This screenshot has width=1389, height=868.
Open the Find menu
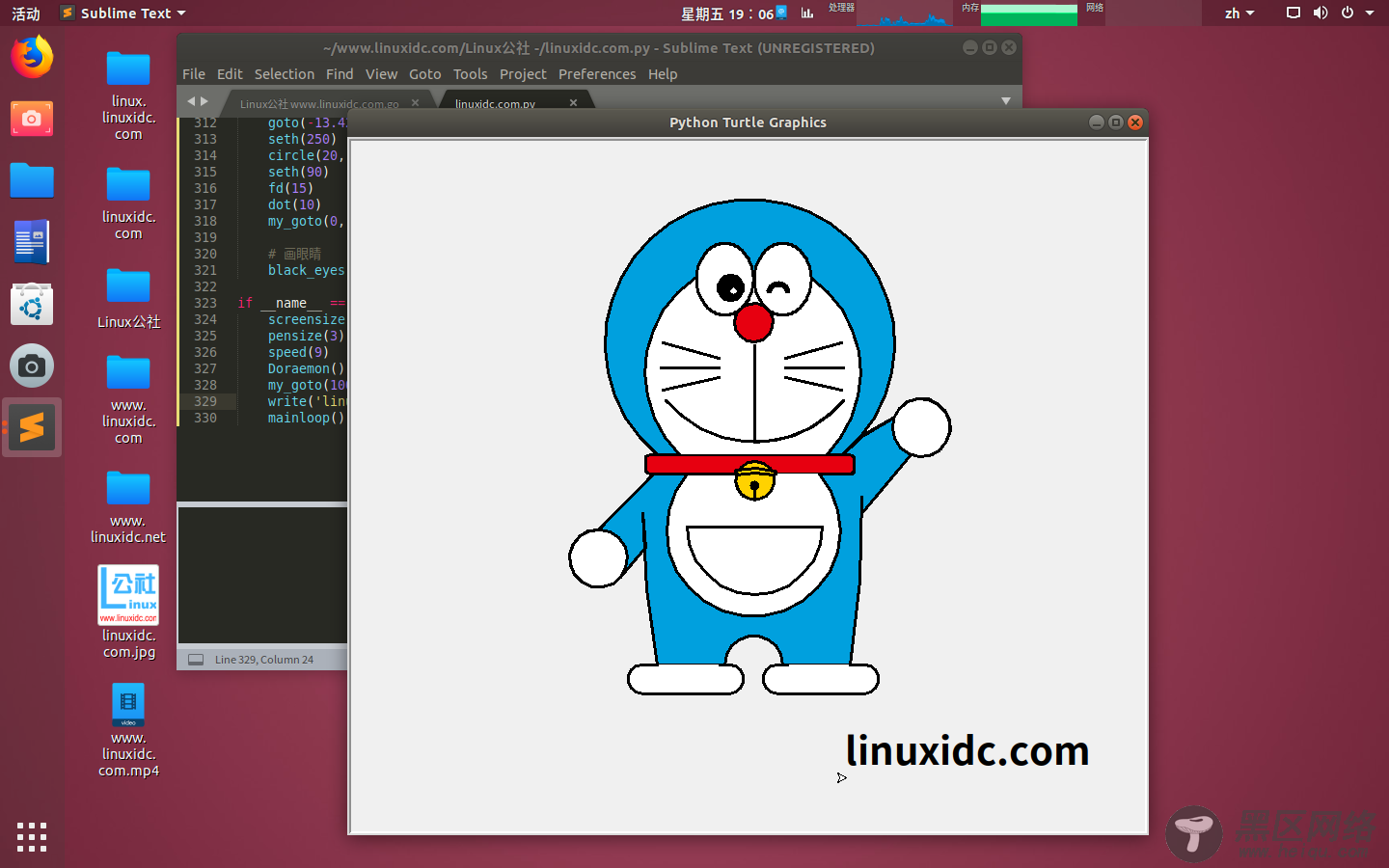340,74
